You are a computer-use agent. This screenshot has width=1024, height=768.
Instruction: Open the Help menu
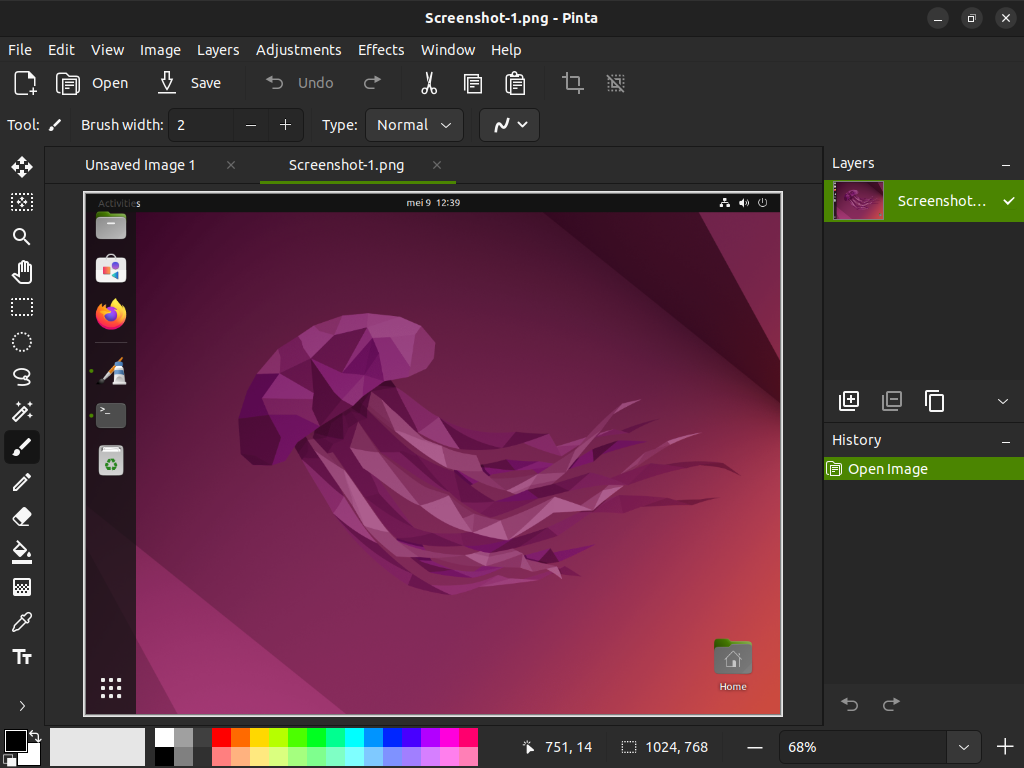pyautogui.click(x=506, y=50)
